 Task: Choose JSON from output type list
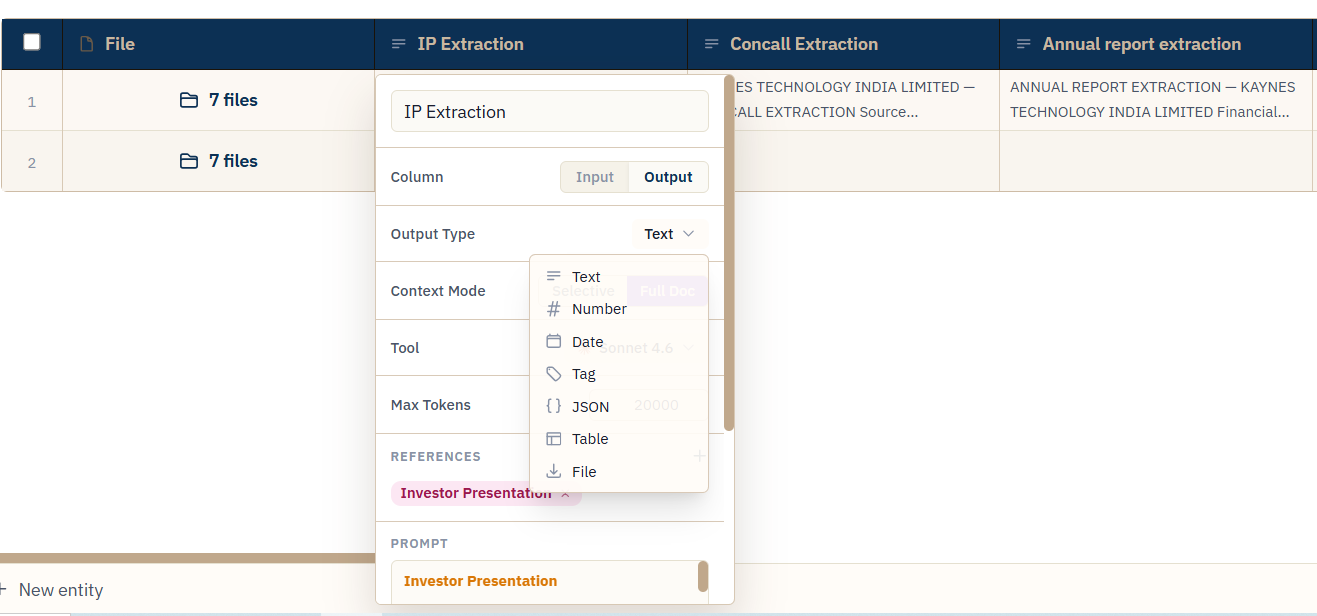click(619, 407)
